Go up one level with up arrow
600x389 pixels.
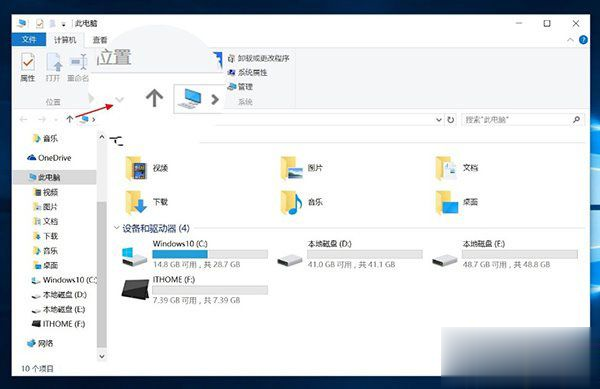(x=69, y=119)
